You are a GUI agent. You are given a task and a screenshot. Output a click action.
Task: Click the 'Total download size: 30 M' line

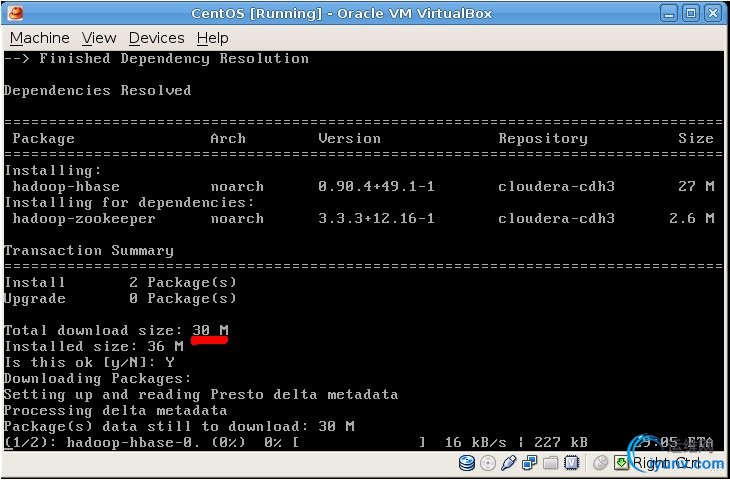point(116,331)
